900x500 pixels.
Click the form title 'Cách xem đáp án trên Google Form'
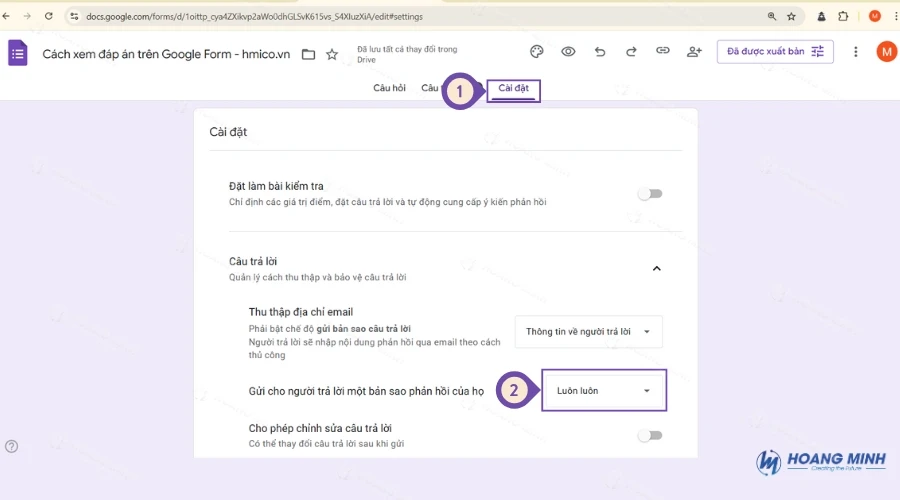(x=166, y=55)
